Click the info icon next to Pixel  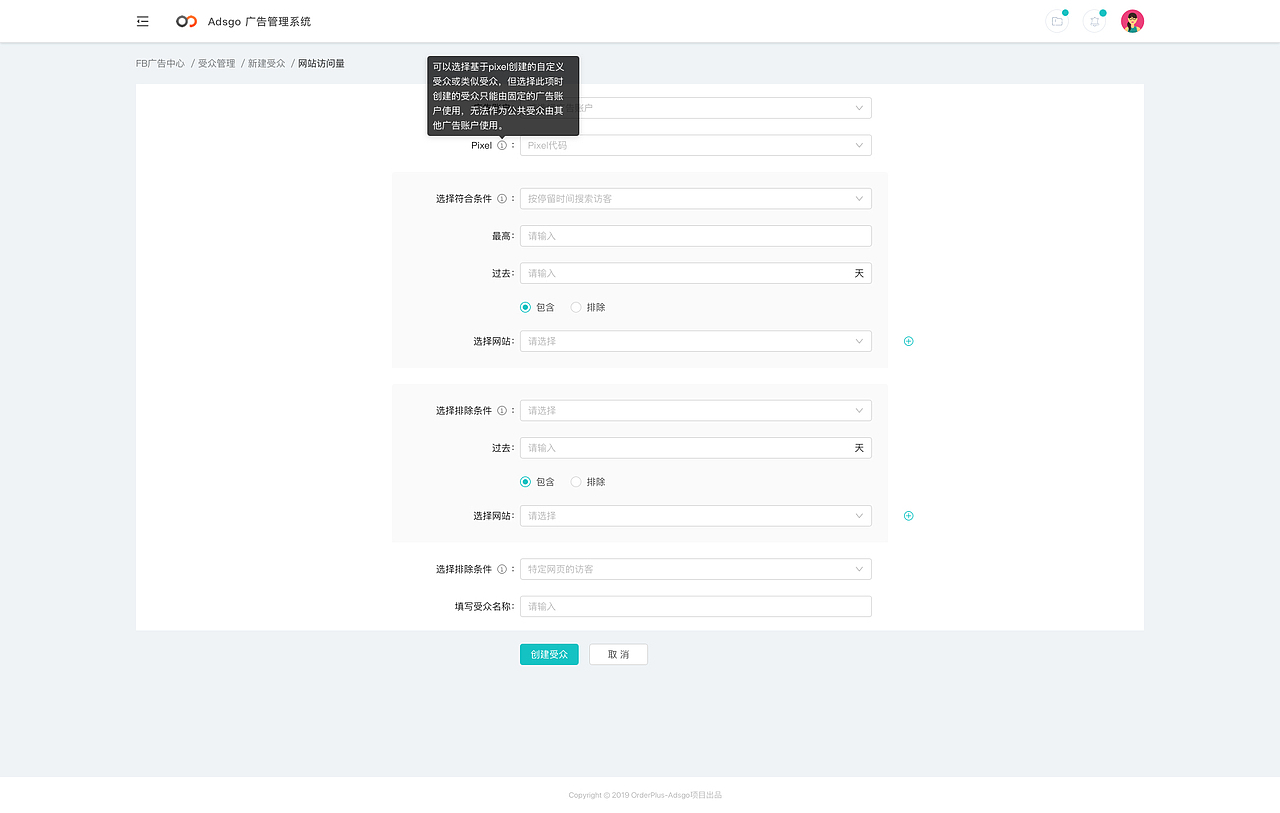(x=502, y=145)
